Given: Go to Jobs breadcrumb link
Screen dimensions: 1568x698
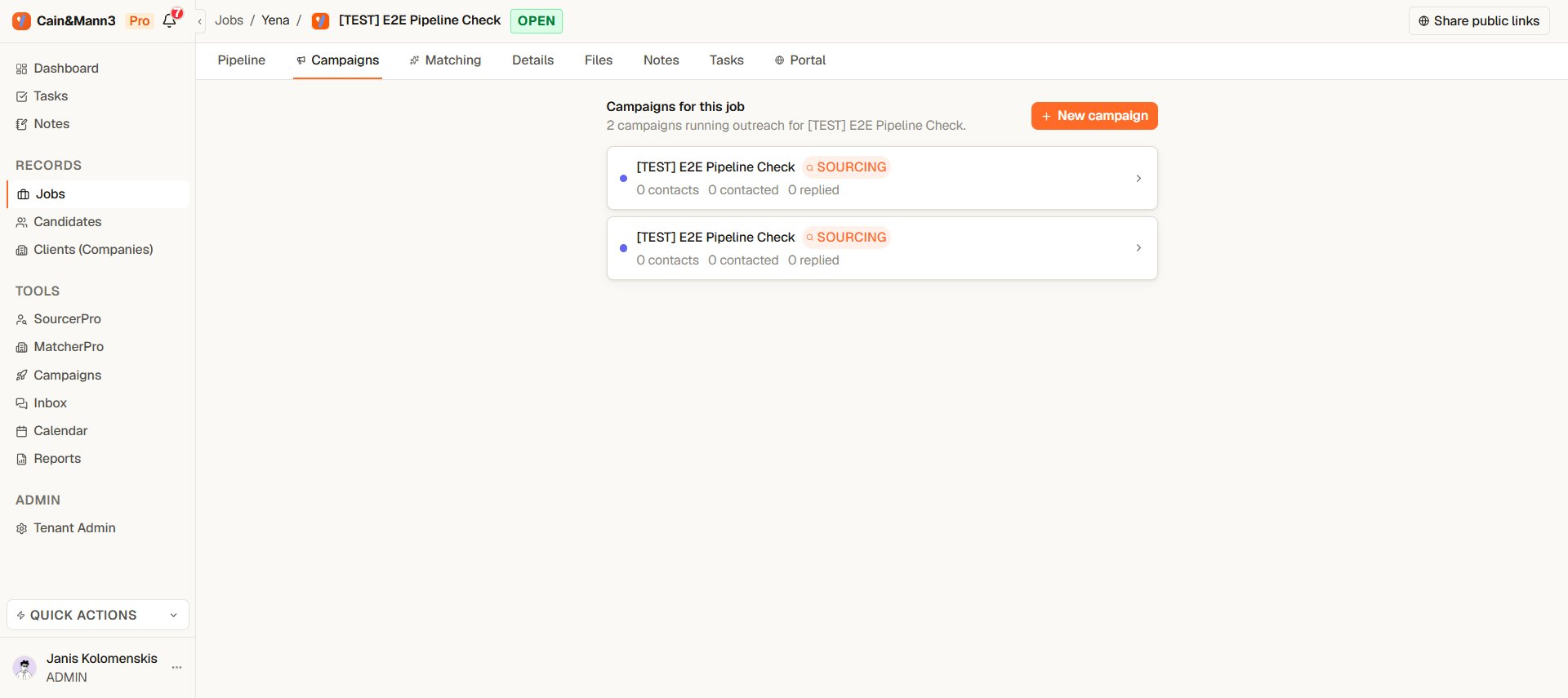Looking at the screenshot, I should click(229, 20).
